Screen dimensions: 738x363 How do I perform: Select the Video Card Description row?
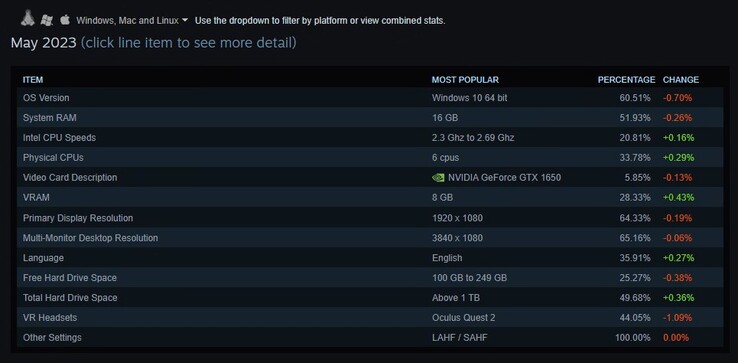point(370,177)
